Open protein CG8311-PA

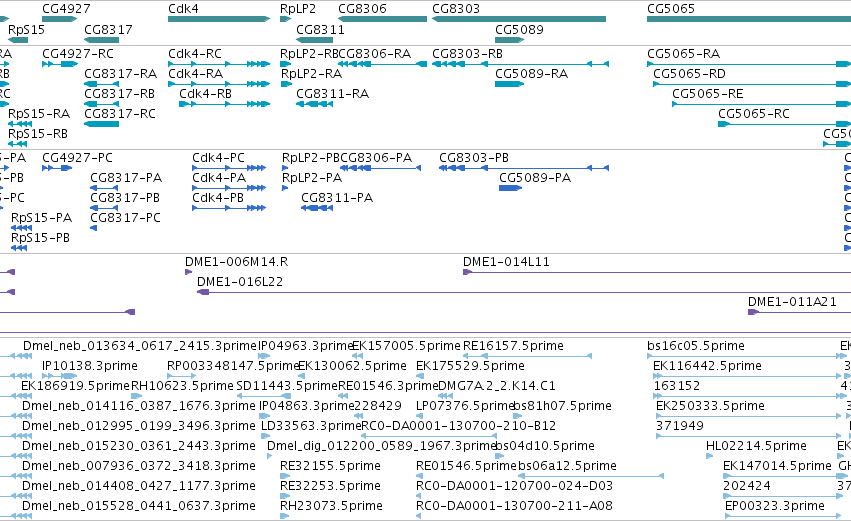pyautogui.click(x=337, y=198)
